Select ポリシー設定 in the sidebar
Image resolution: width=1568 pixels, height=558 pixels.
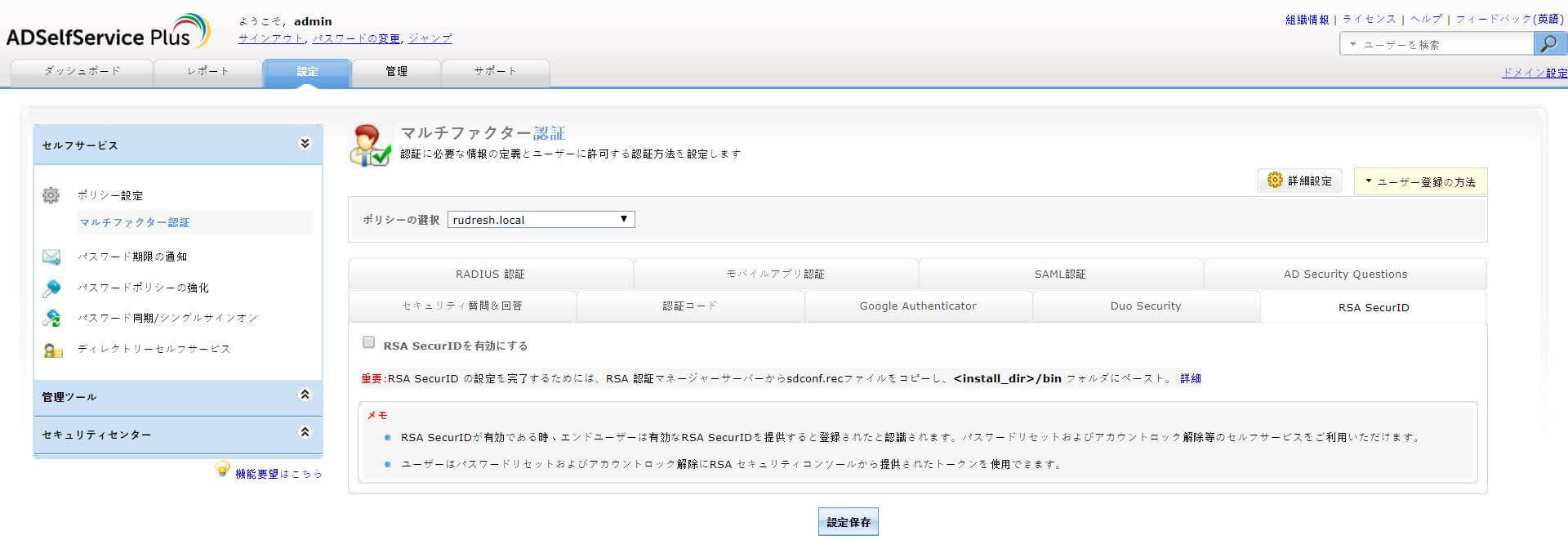(110, 195)
